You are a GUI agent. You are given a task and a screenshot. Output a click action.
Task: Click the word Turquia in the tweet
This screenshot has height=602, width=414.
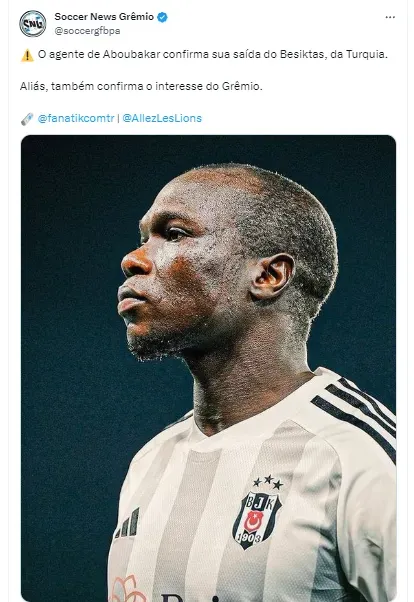coord(366,55)
